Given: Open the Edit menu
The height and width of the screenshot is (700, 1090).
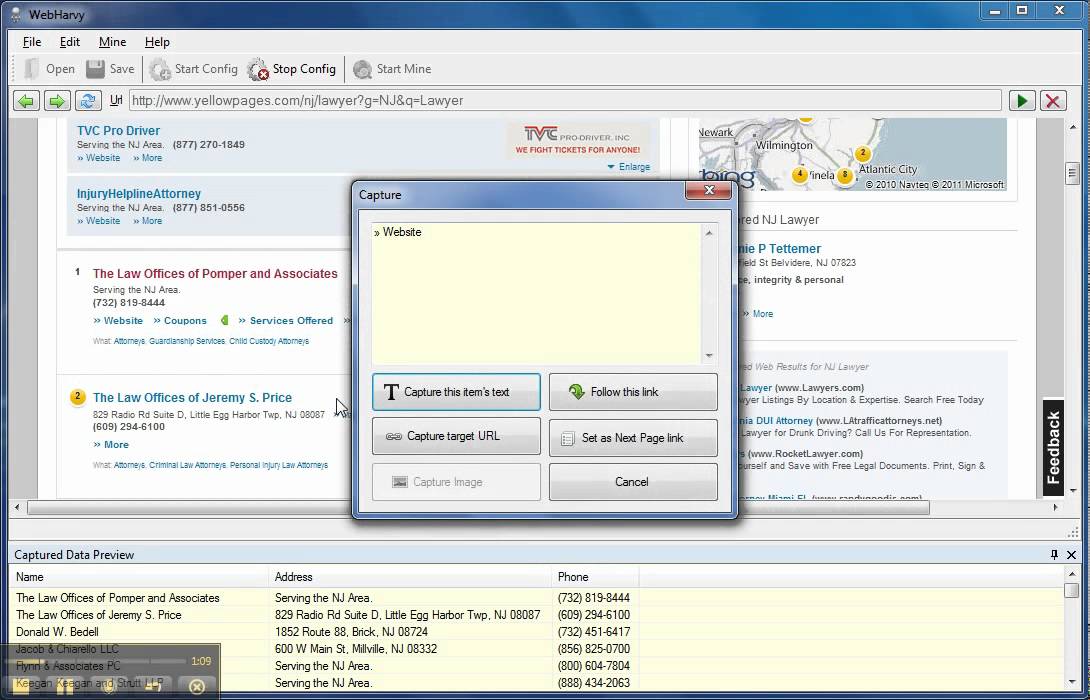Looking at the screenshot, I should [70, 42].
